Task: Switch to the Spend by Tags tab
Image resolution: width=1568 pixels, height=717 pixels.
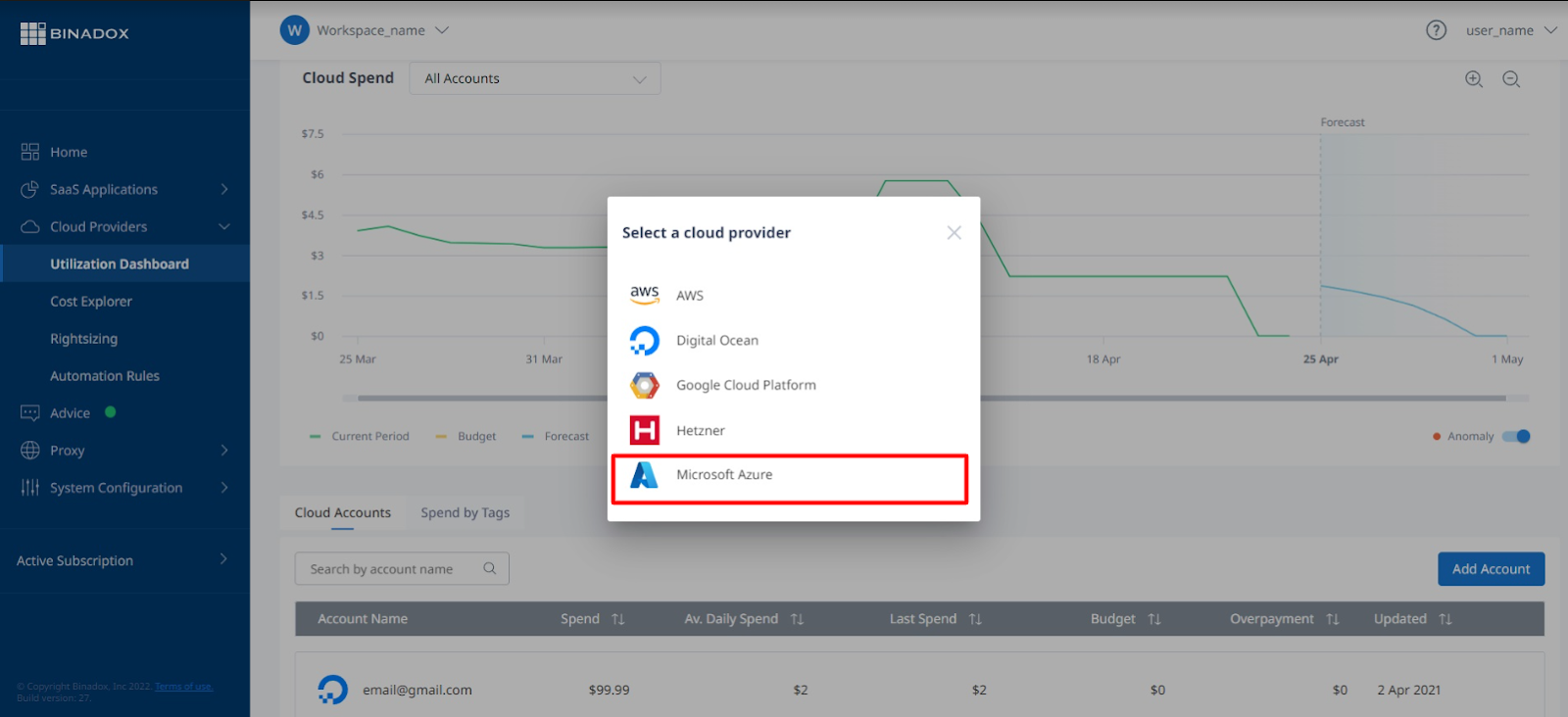Action: [465, 512]
